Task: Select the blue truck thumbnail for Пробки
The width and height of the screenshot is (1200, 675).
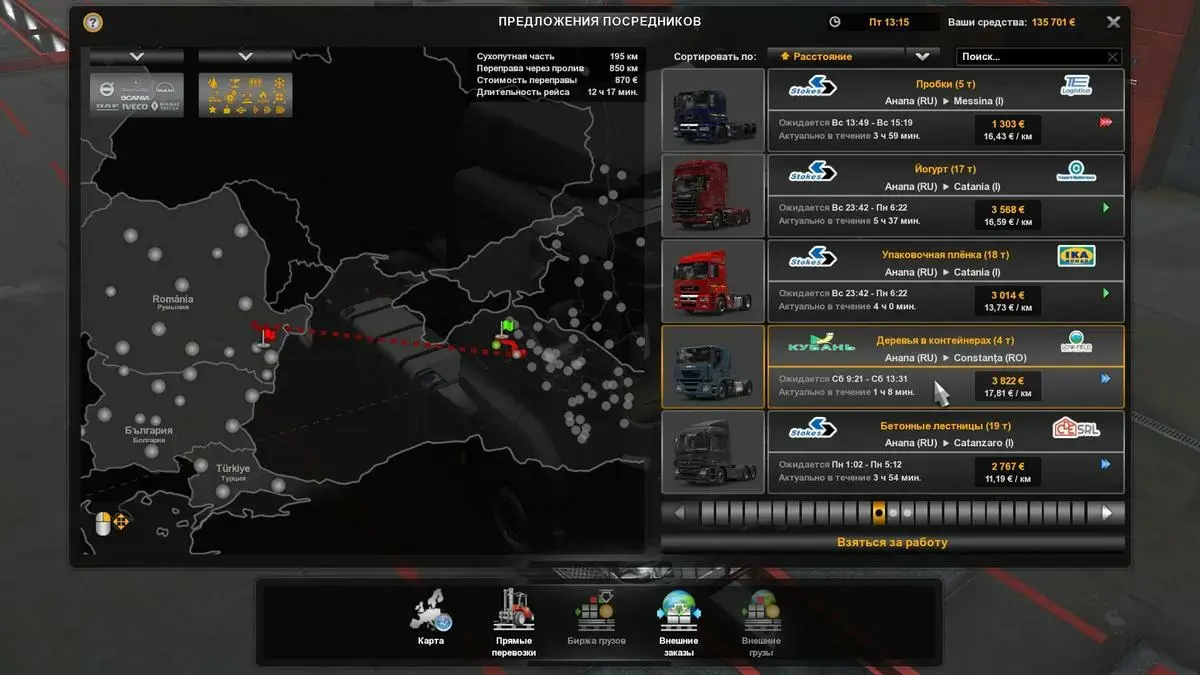Action: click(x=712, y=110)
